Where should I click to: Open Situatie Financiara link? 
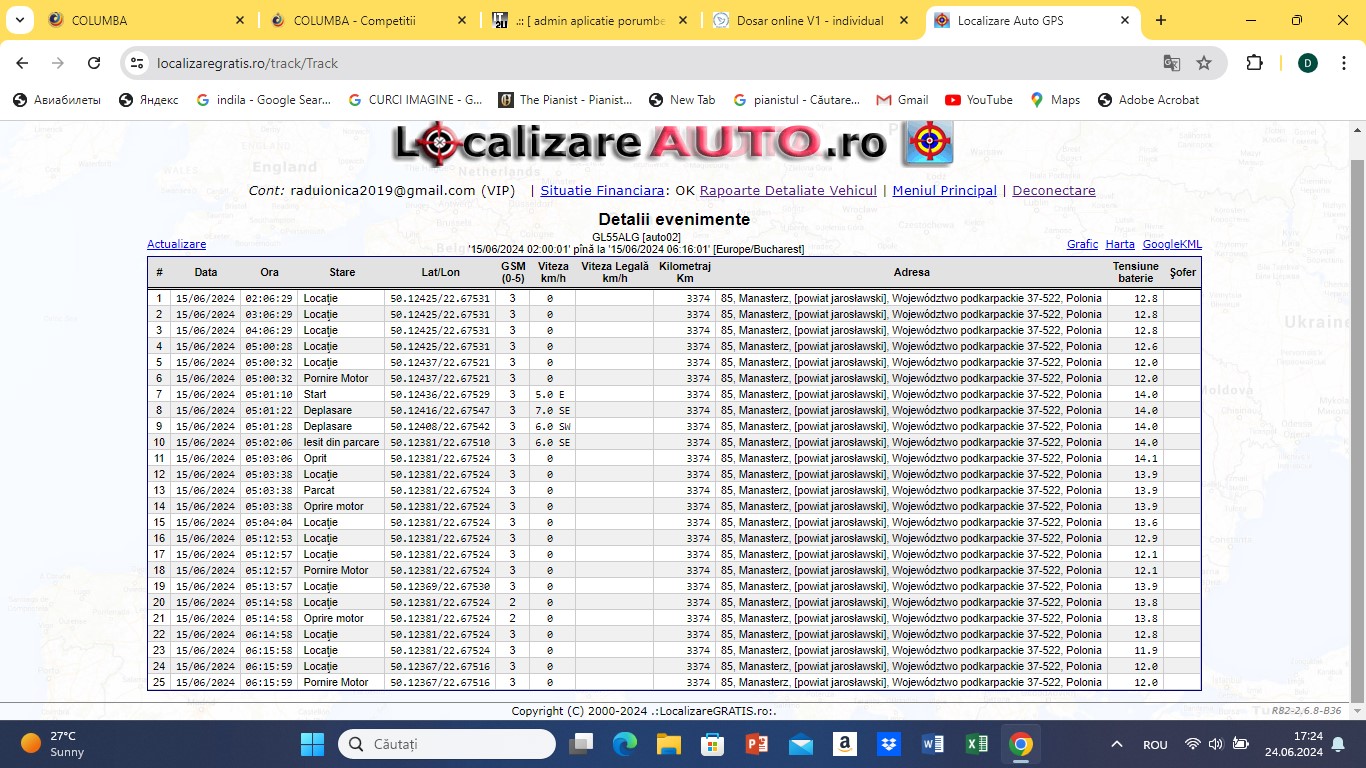(602, 190)
